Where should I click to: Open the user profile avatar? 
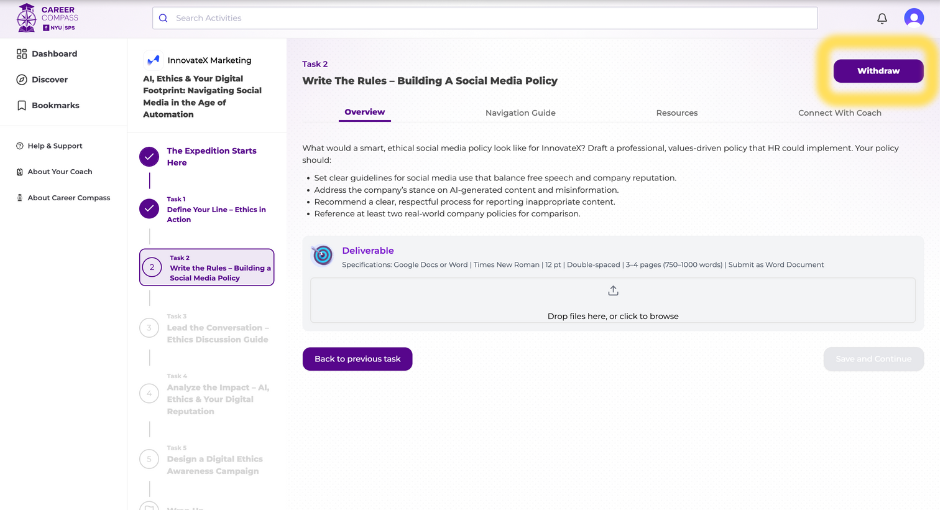[913, 18]
